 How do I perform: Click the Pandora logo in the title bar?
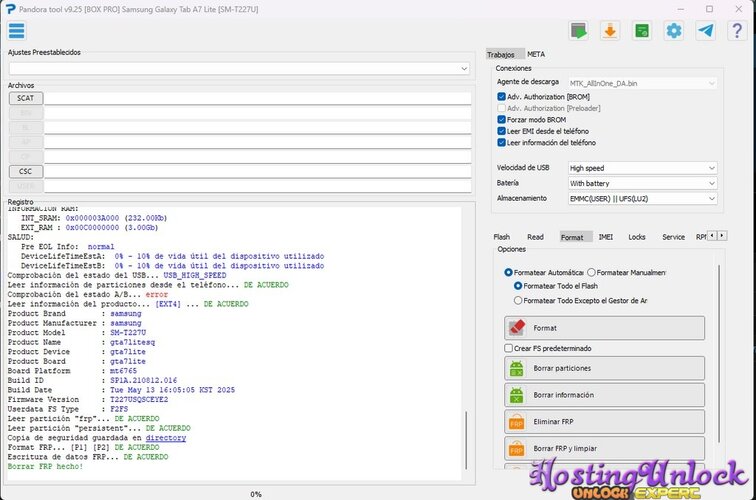click(x=11, y=9)
